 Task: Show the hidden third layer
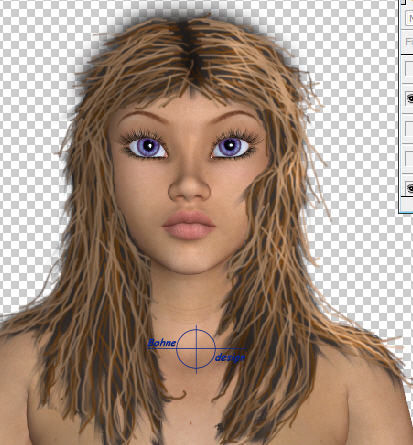[x=409, y=128]
